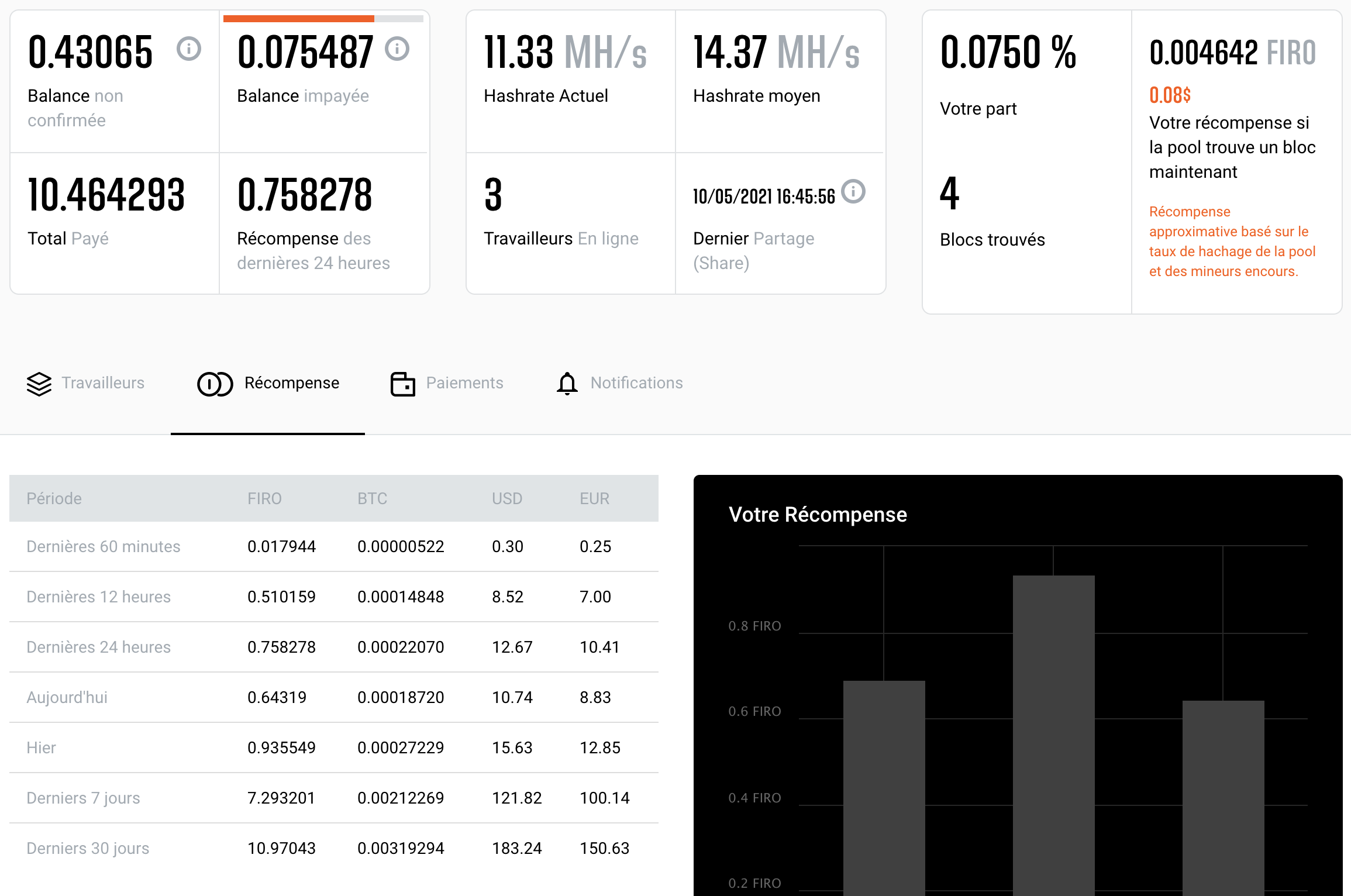The image size is (1351, 896).
Task: Click the Travailleurs layers icon
Action: click(x=39, y=384)
